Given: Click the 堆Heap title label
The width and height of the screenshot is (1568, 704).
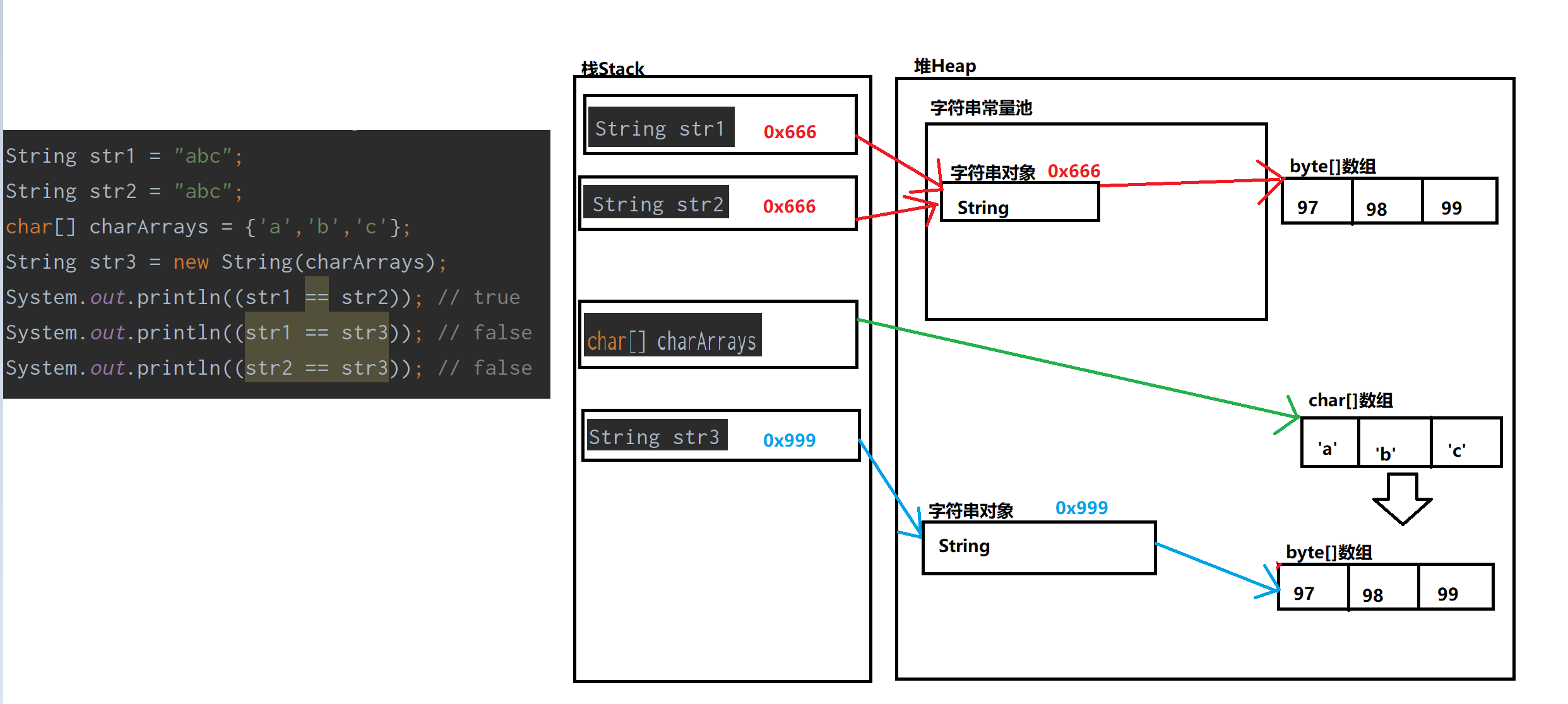Looking at the screenshot, I should (x=945, y=66).
